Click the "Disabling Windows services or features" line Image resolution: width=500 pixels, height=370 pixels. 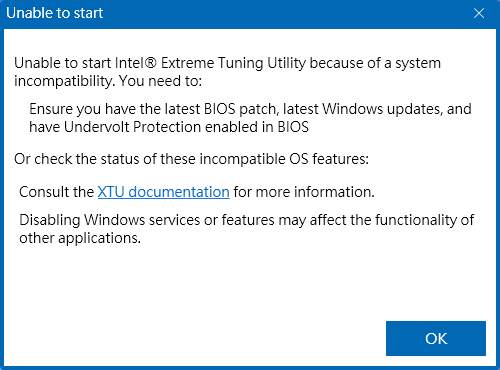(247, 220)
